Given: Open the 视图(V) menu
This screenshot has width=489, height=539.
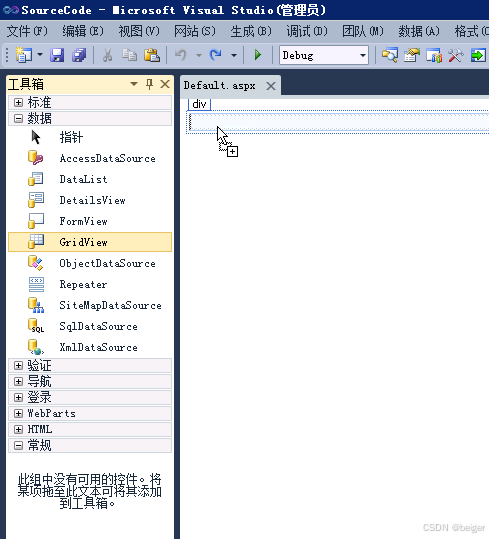Looking at the screenshot, I should tap(139, 31).
